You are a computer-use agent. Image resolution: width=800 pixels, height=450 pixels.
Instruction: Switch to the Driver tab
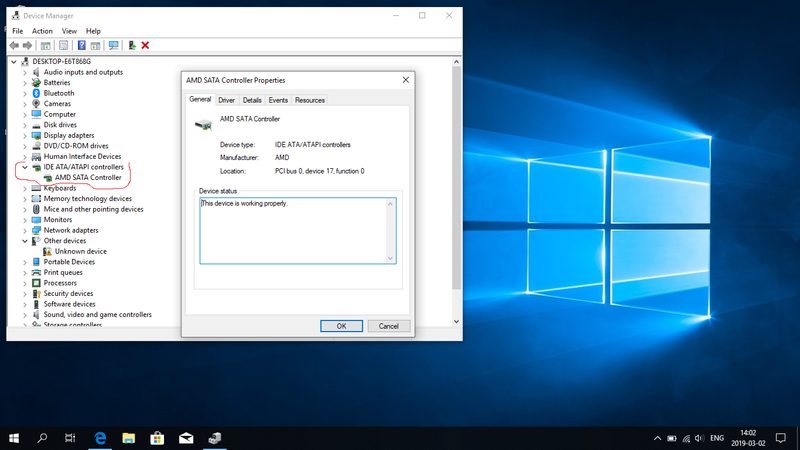[x=227, y=100]
